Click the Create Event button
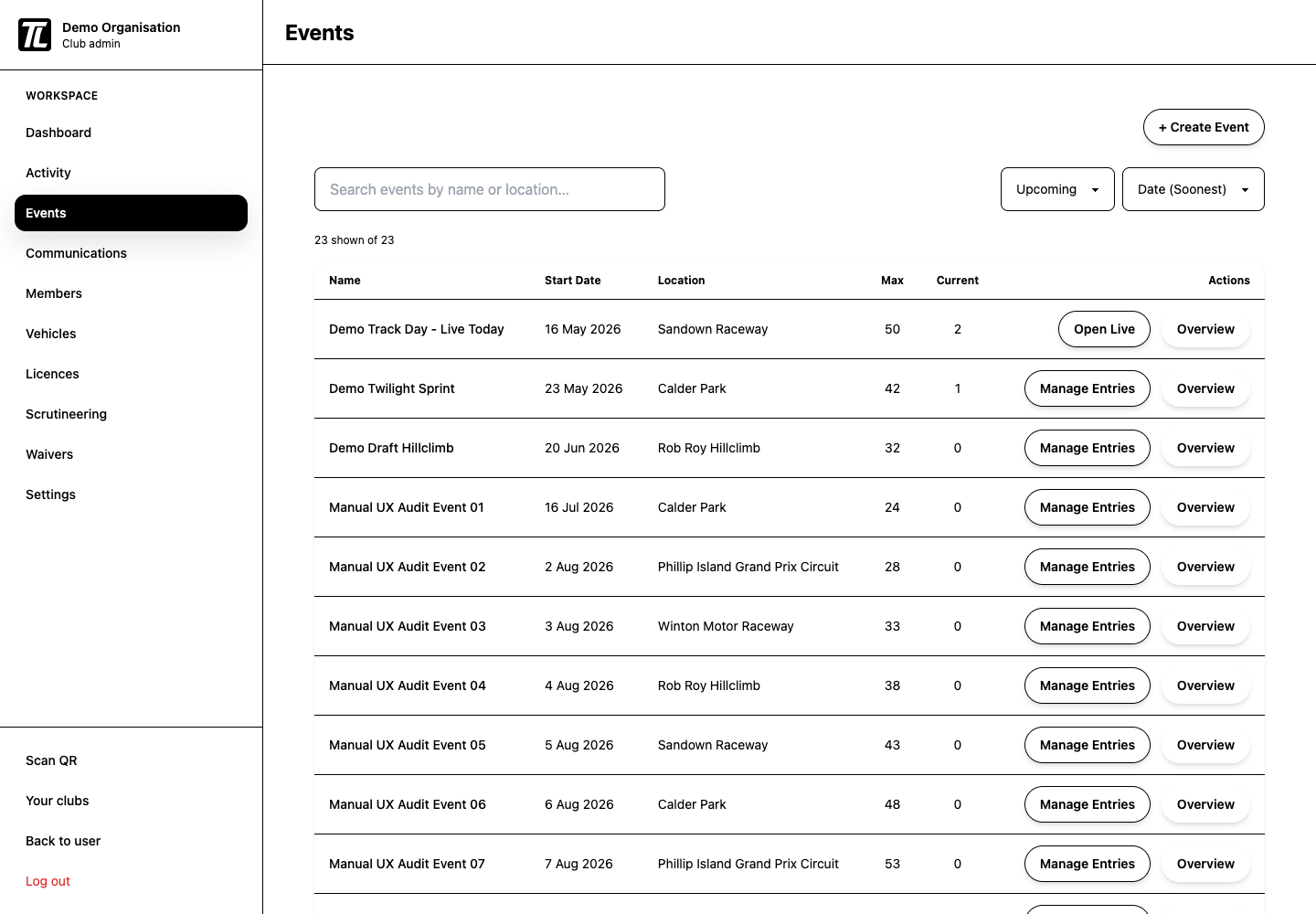 (x=1204, y=127)
